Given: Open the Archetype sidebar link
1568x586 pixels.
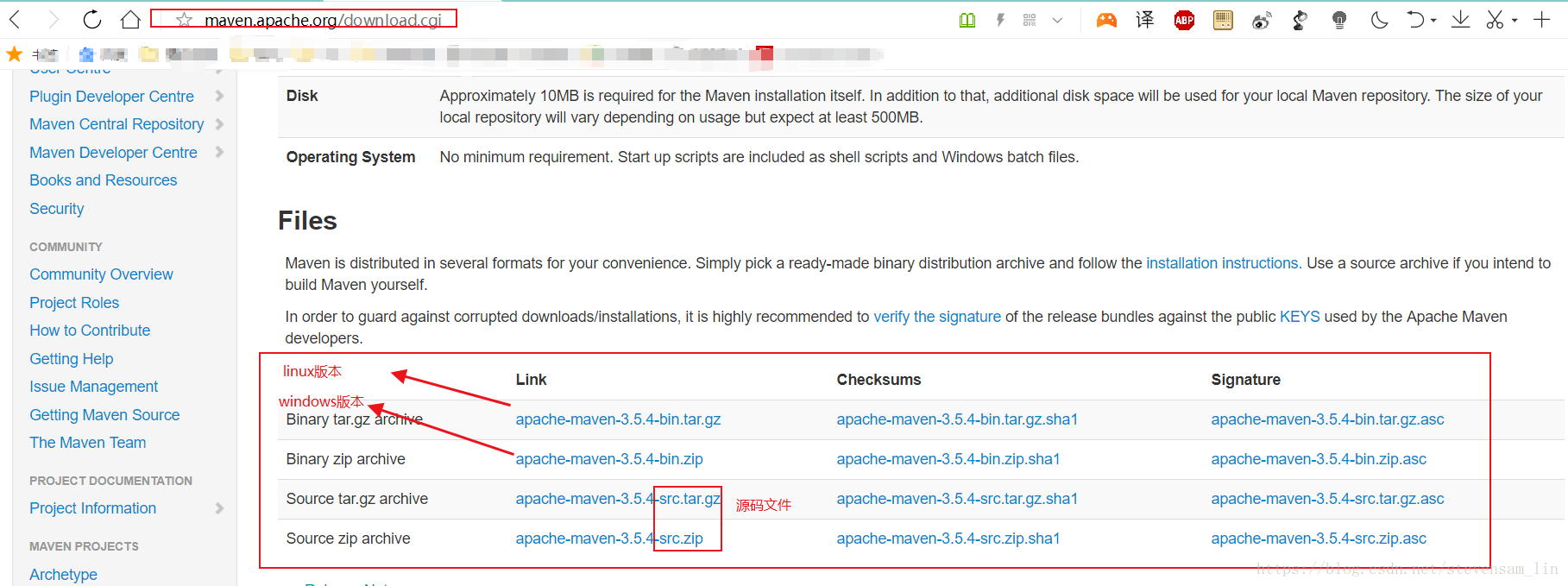Looking at the screenshot, I should tap(63, 575).
